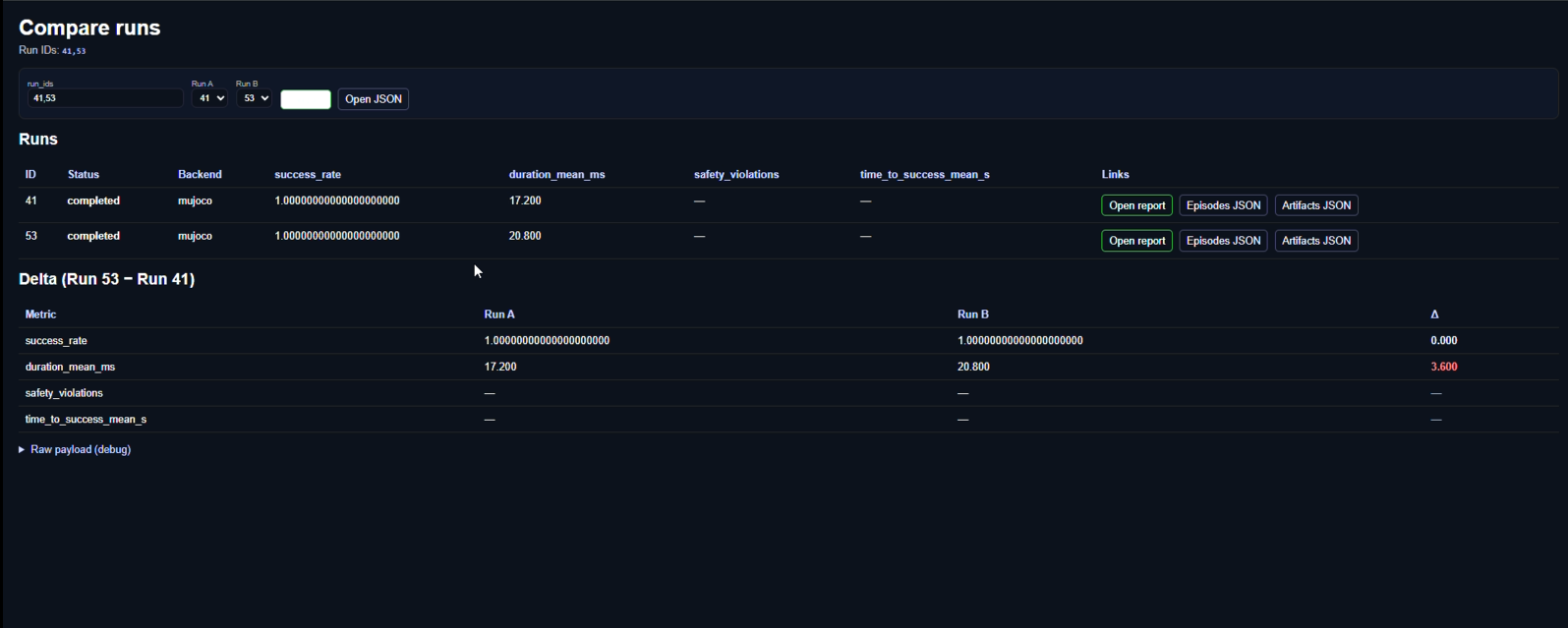Click the Metric column header
Image resolution: width=1568 pixels, height=628 pixels.
pos(40,314)
